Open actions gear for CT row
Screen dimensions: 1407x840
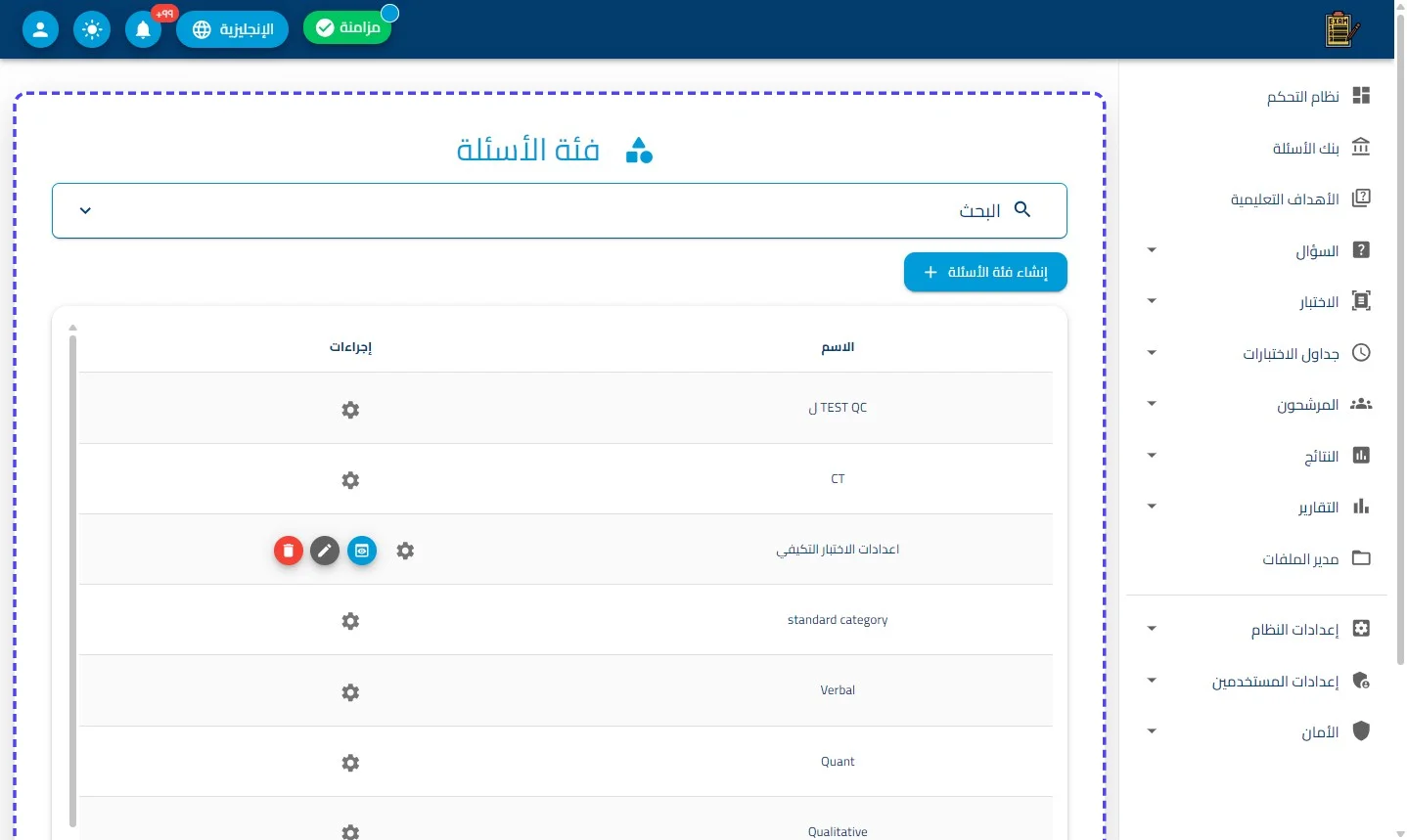(350, 480)
